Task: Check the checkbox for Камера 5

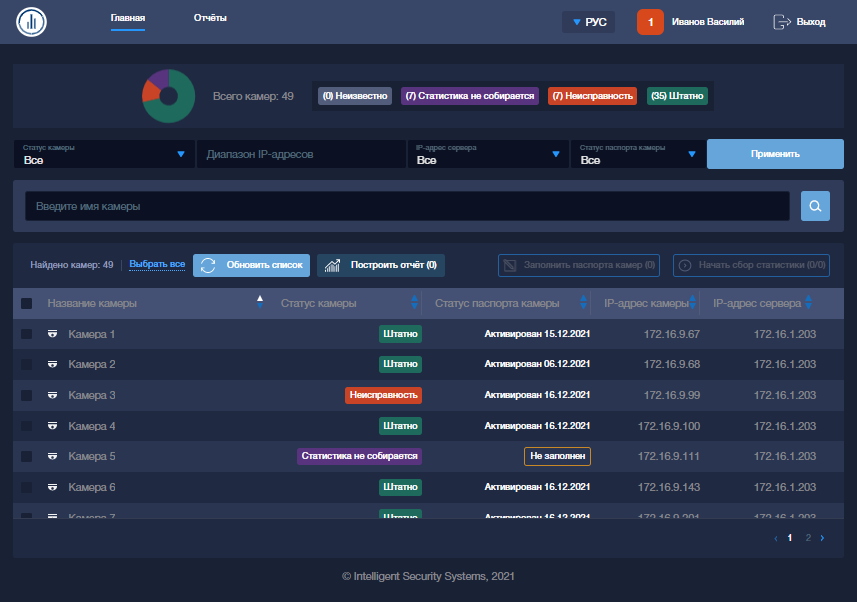Action: pos(26,456)
